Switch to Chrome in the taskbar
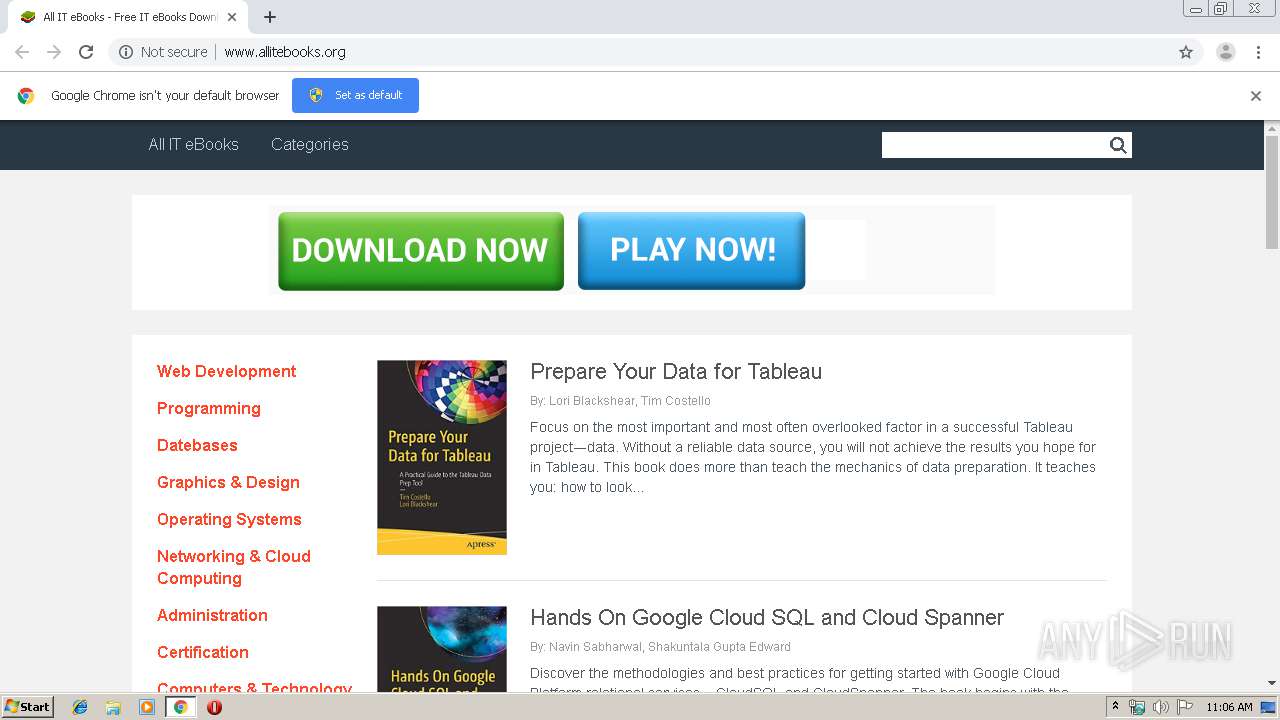This screenshot has height=720, width=1280. click(x=180, y=707)
